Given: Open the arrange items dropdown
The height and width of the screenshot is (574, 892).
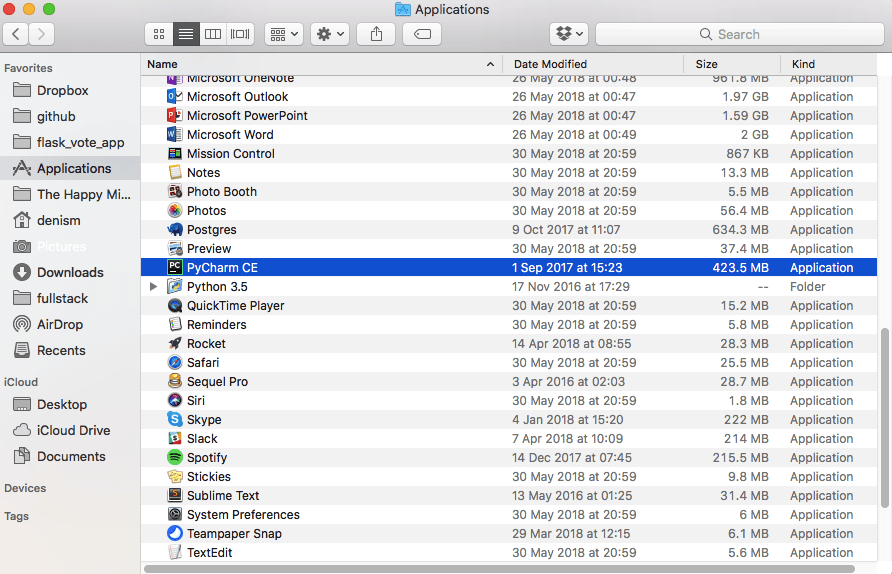Looking at the screenshot, I should coord(284,34).
